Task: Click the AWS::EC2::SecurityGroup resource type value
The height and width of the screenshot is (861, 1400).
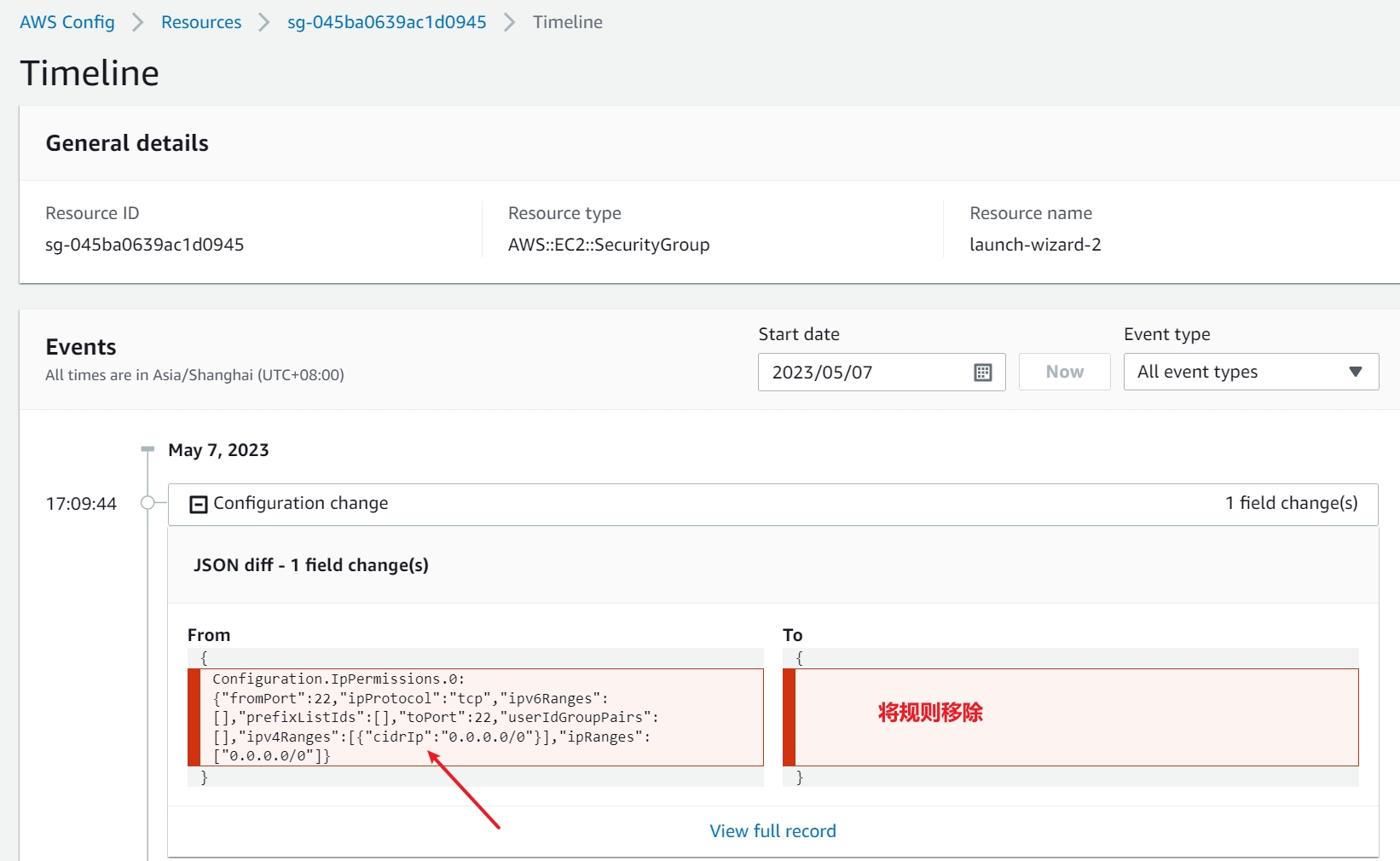Action: click(x=609, y=245)
